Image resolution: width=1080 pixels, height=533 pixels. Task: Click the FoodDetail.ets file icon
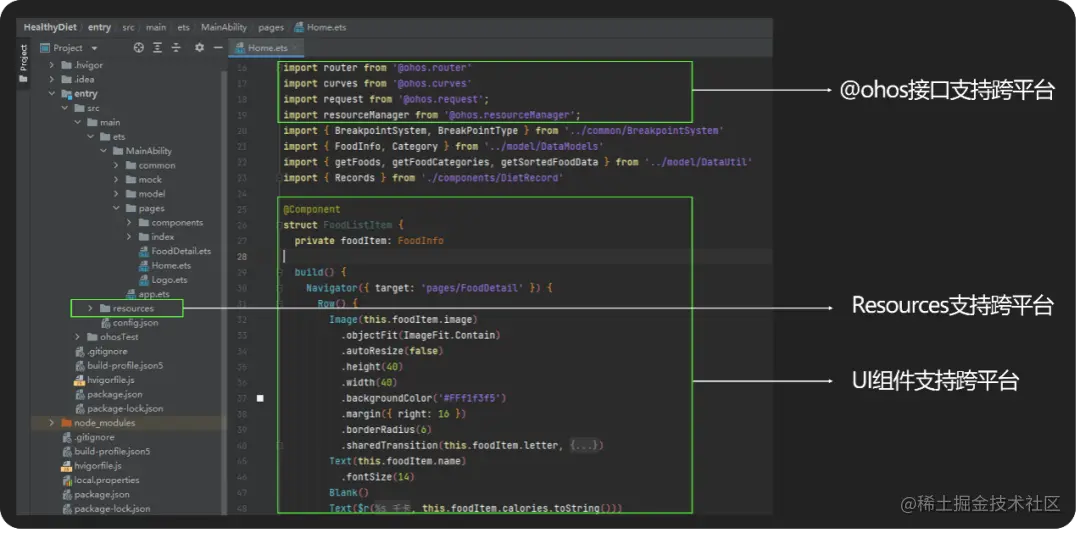tap(143, 251)
